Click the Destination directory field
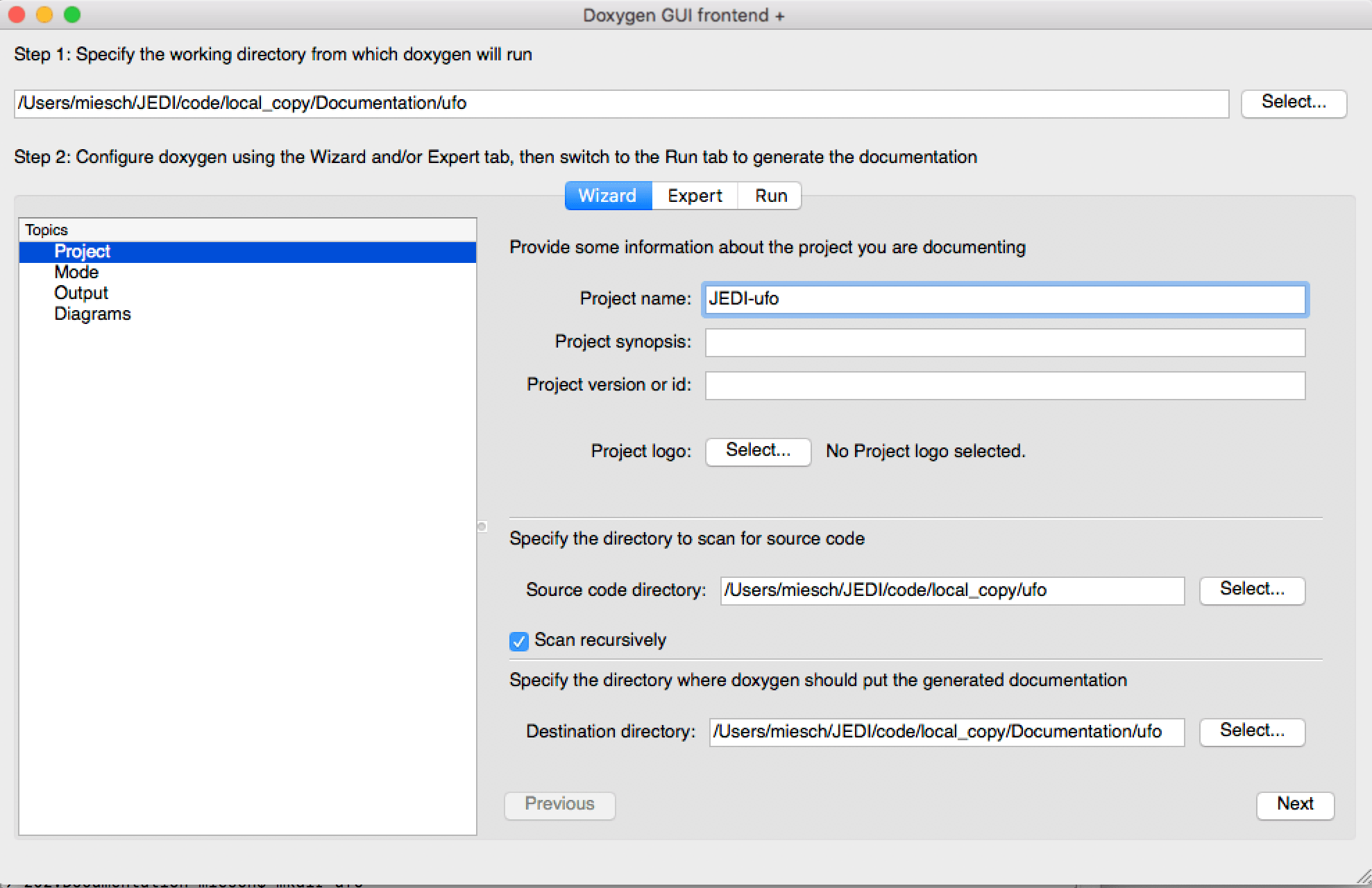This screenshot has width=1372, height=888. pos(946,732)
